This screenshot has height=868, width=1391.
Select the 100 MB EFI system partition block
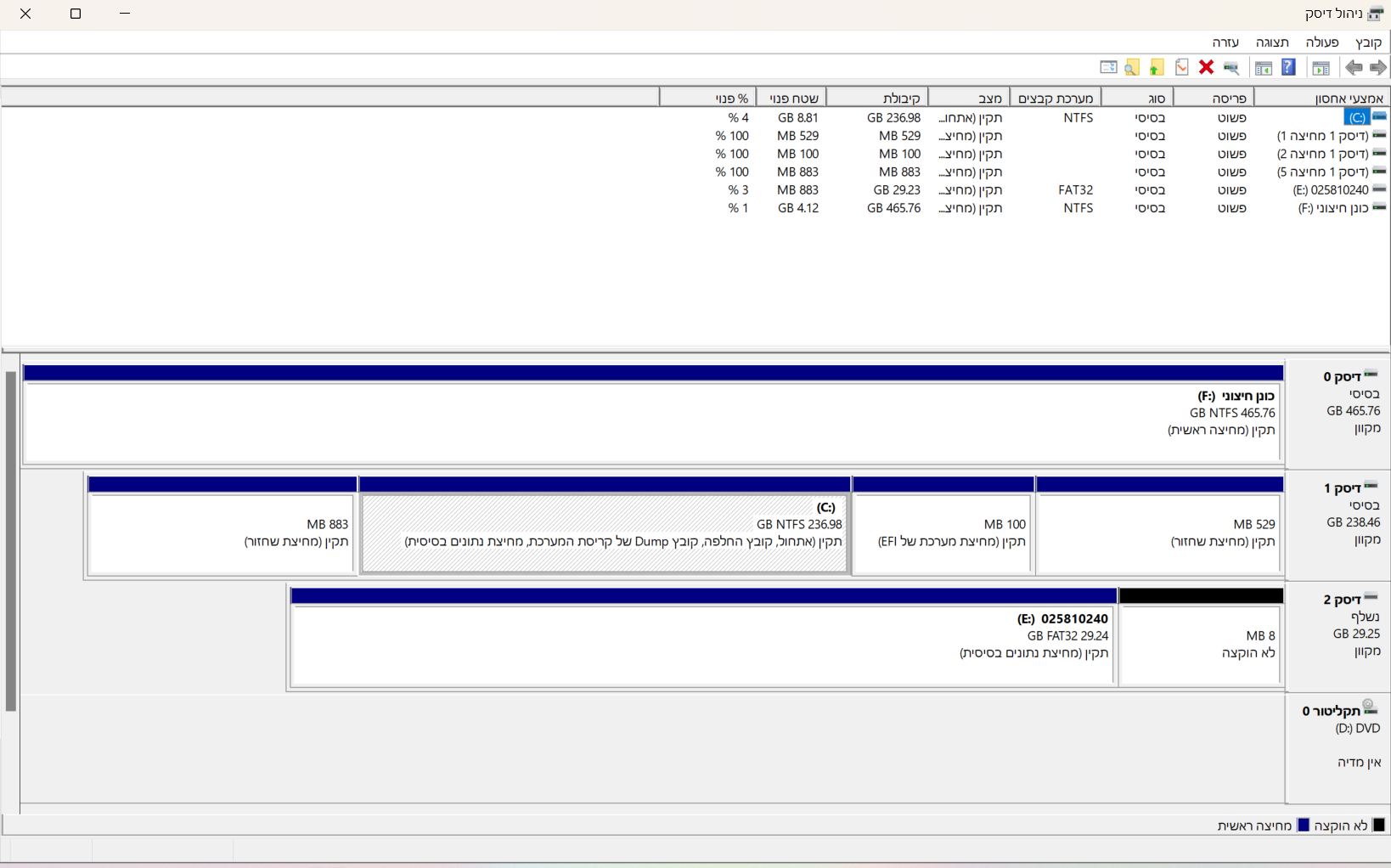[x=943, y=526]
